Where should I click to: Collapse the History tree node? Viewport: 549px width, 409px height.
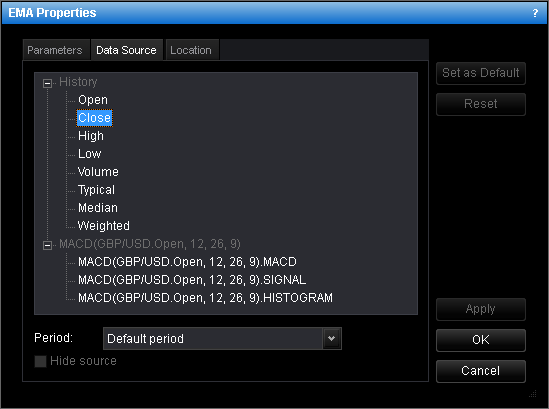47,83
